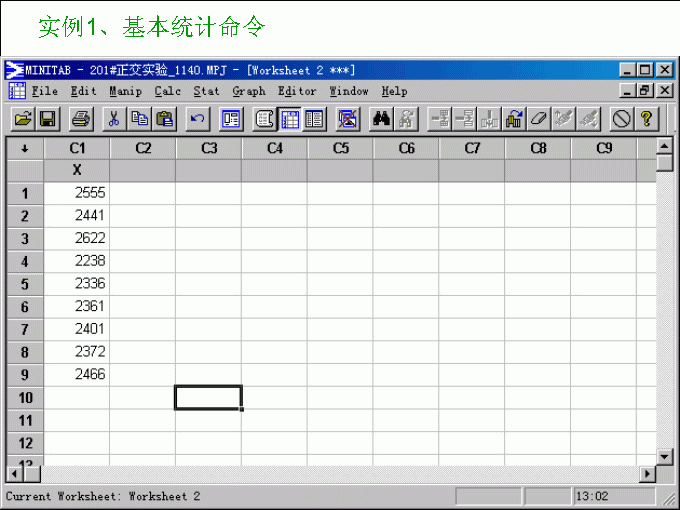680x510 pixels.
Task: Paste using the clipboard icon
Action: pos(165,118)
